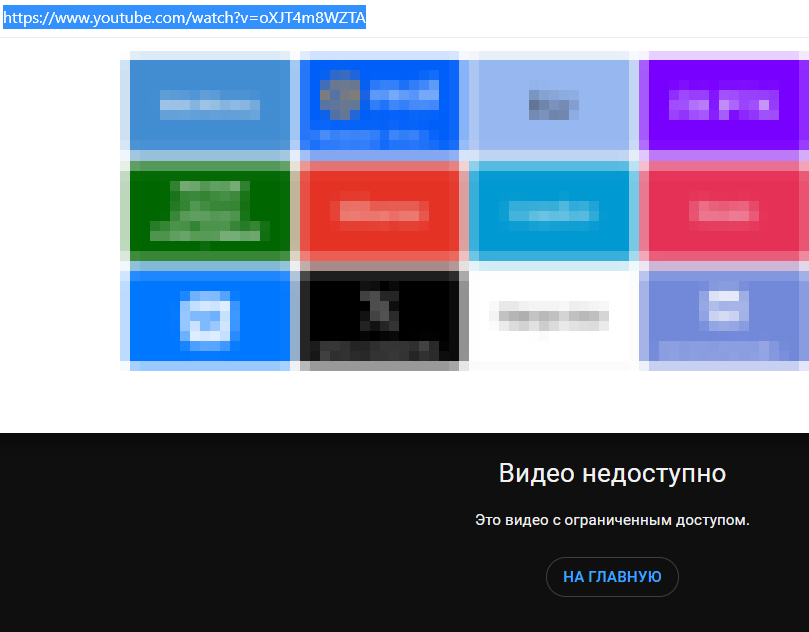This screenshot has height=632, width=809.
Task: Click the white square icon on the blue tile
Action: 209,316
